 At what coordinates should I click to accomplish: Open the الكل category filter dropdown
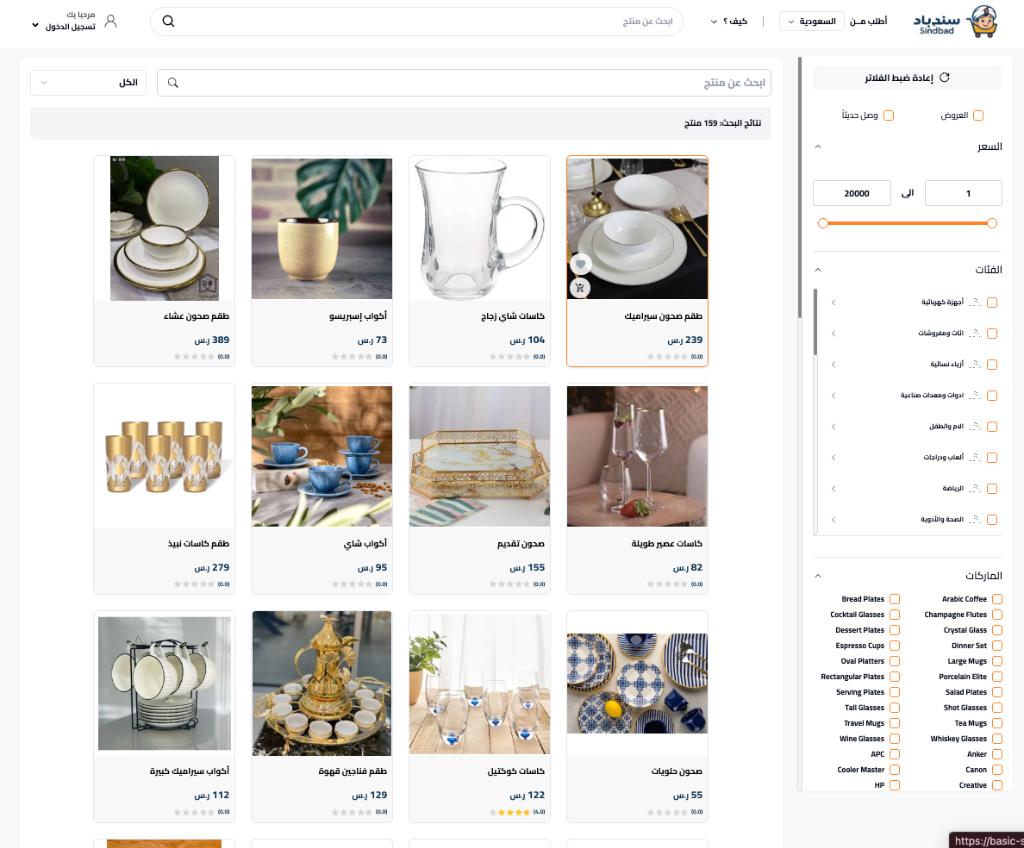pos(88,83)
